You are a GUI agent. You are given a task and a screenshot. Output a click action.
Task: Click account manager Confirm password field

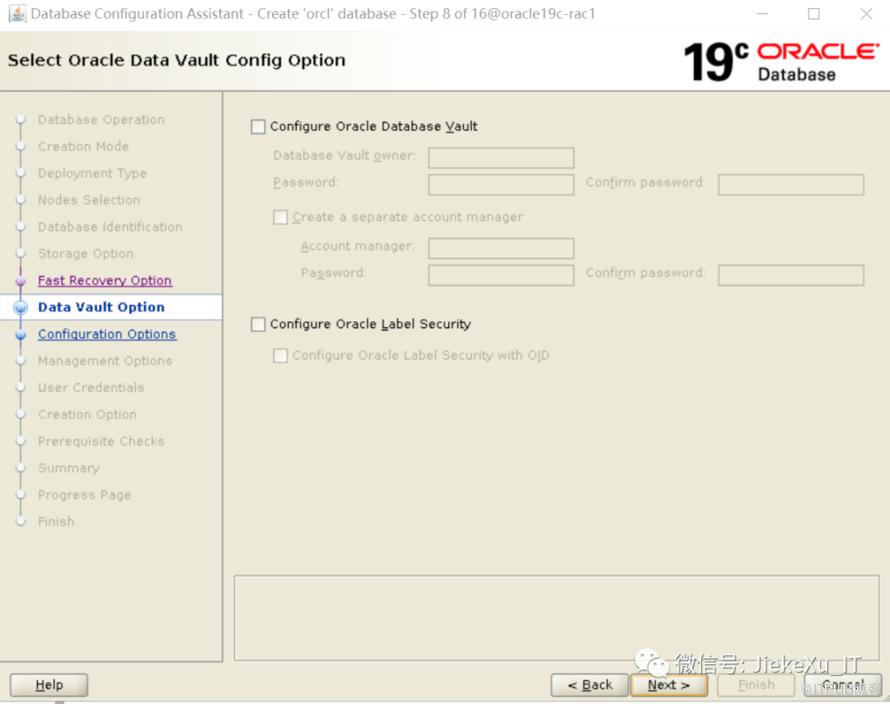pos(791,275)
